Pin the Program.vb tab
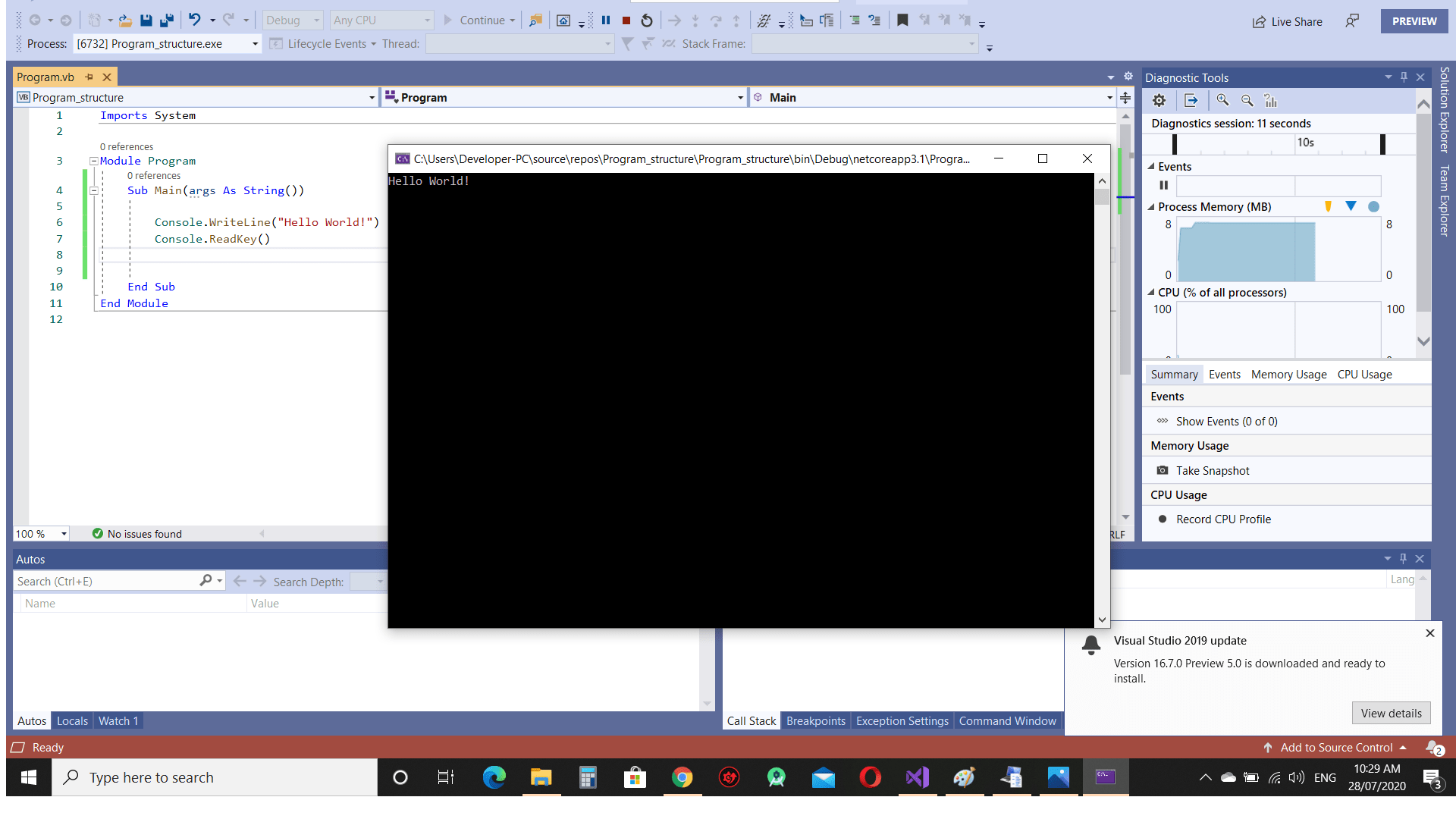This screenshot has height=819, width=1456. (x=89, y=77)
